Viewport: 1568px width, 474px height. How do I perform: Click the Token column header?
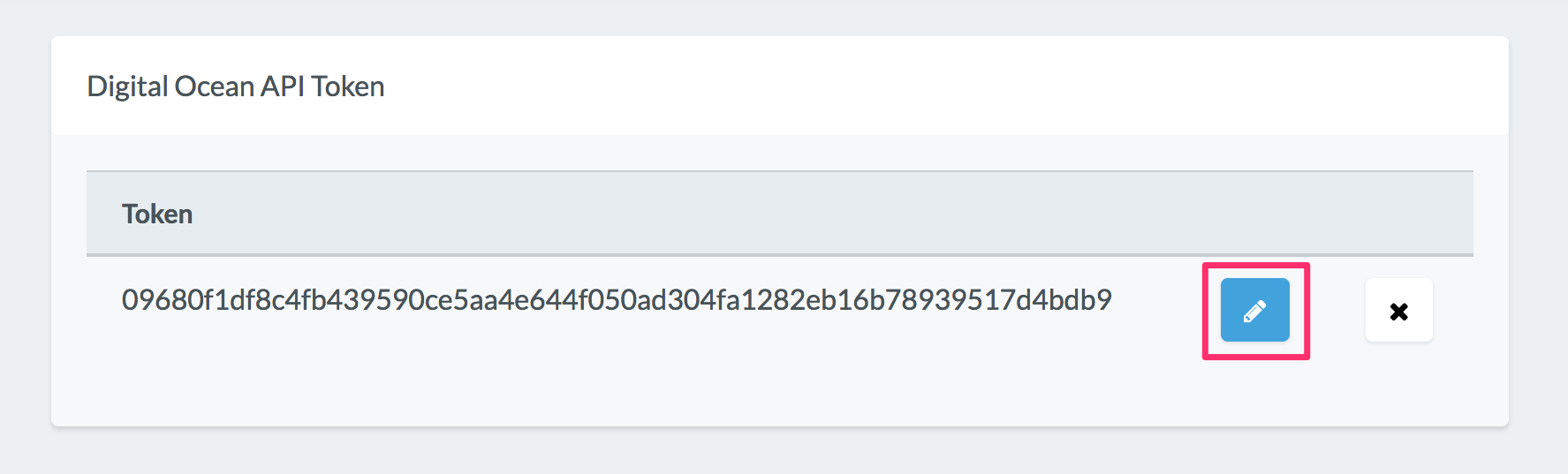157,214
